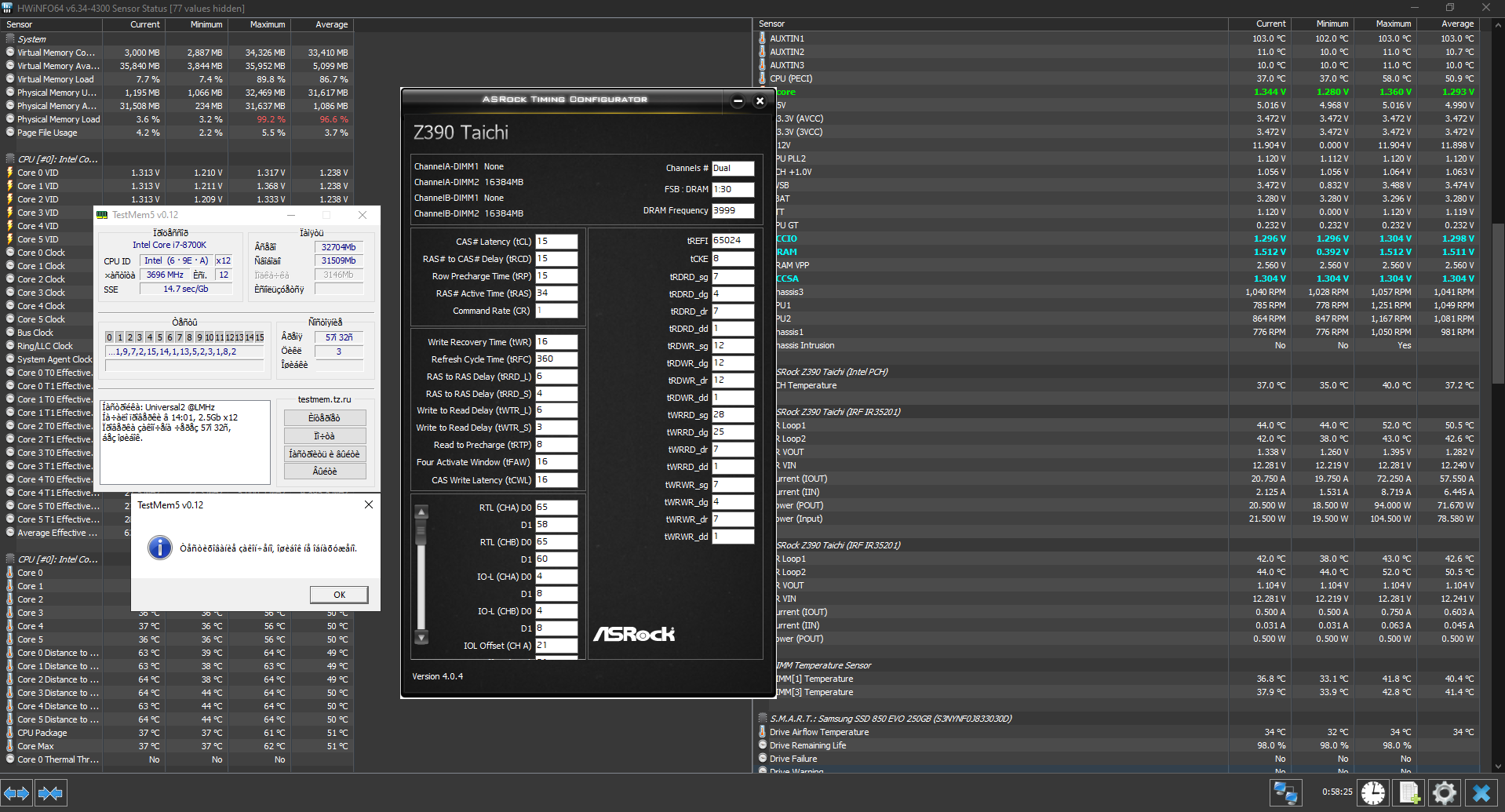Click the collapse-columns inward arrows icon
The image size is (1505, 812).
tap(50, 793)
